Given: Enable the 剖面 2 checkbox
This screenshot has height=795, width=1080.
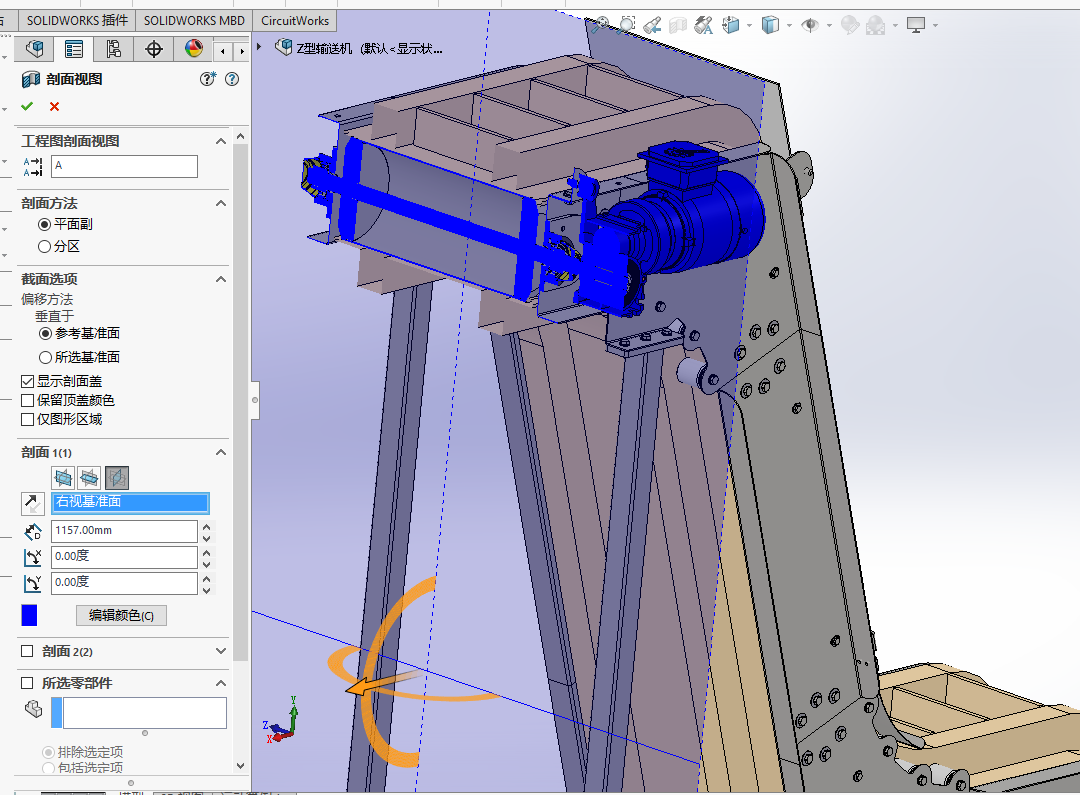Looking at the screenshot, I should pos(28,651).
